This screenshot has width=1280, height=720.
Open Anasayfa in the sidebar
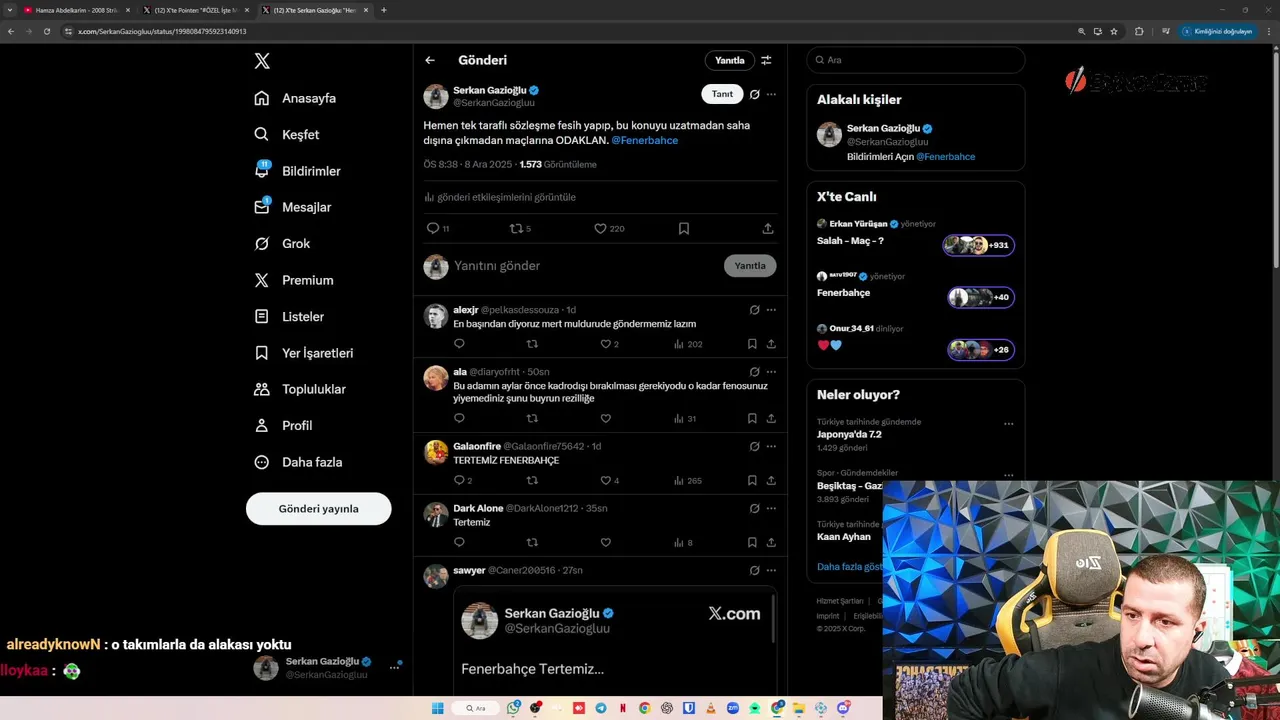(295, 98)
